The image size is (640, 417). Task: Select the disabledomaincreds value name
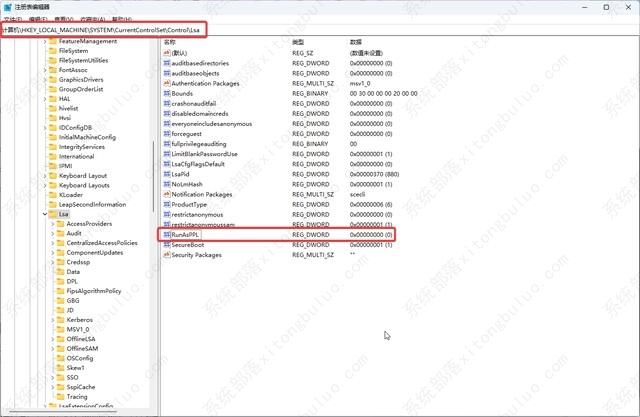click(200, 114)
